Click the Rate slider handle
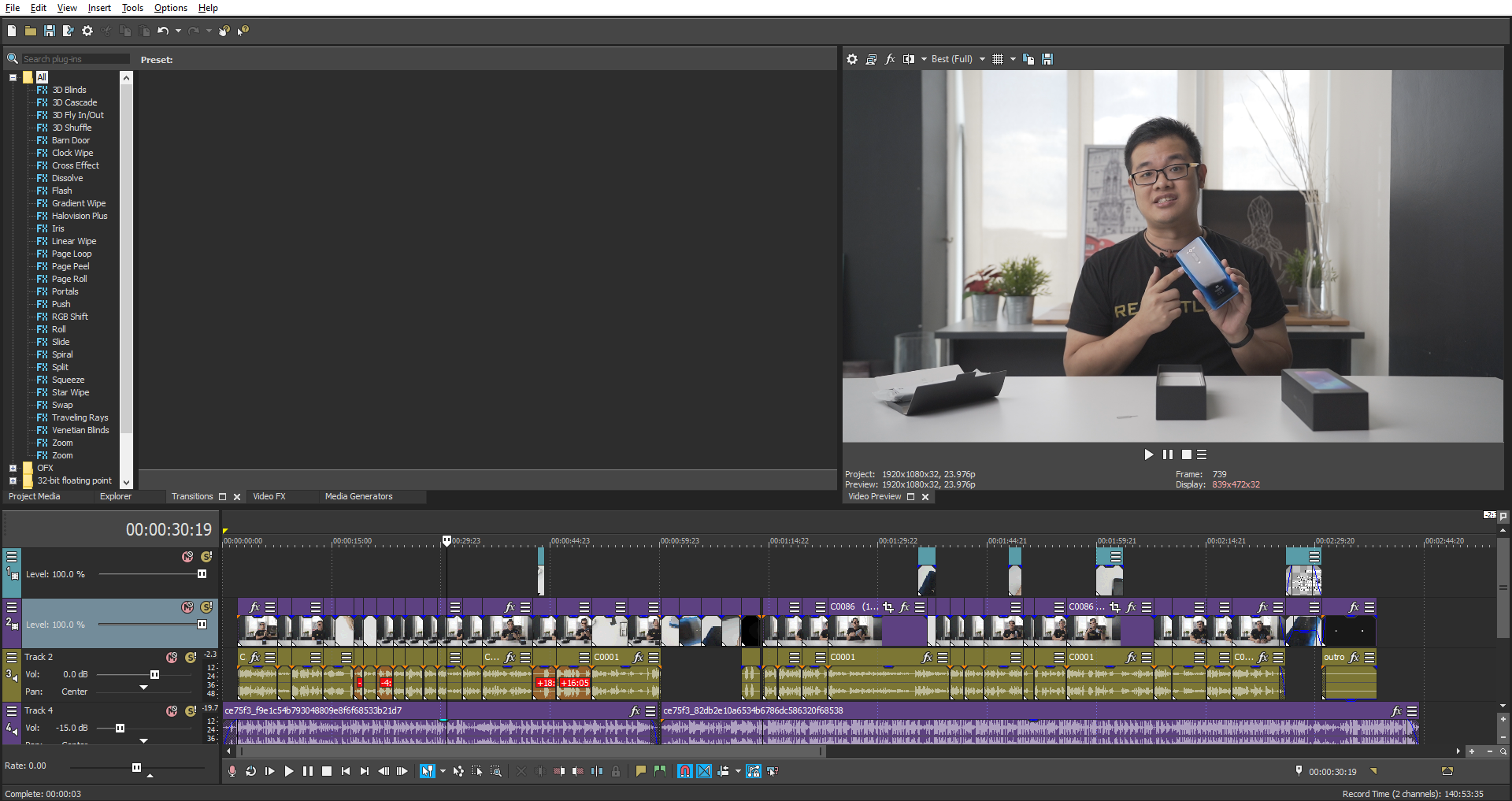 (x=136, y=767)
